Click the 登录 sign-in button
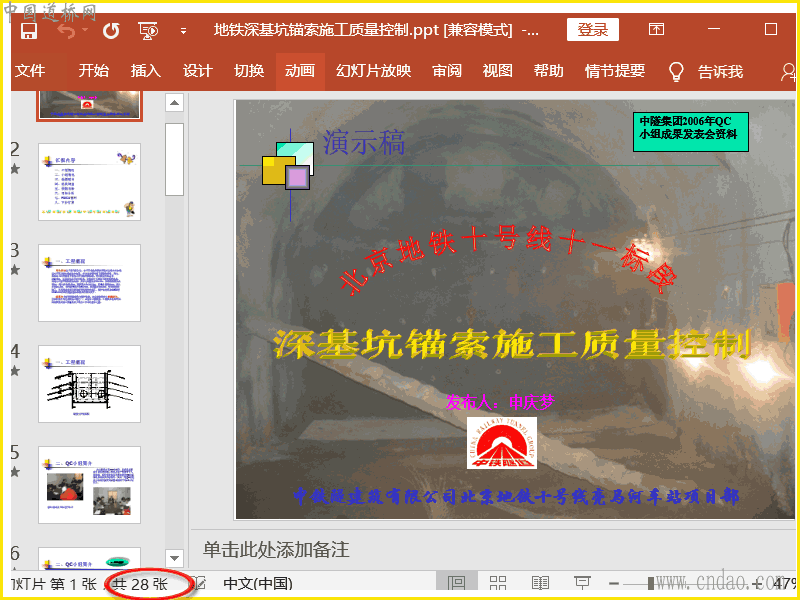 592,30
